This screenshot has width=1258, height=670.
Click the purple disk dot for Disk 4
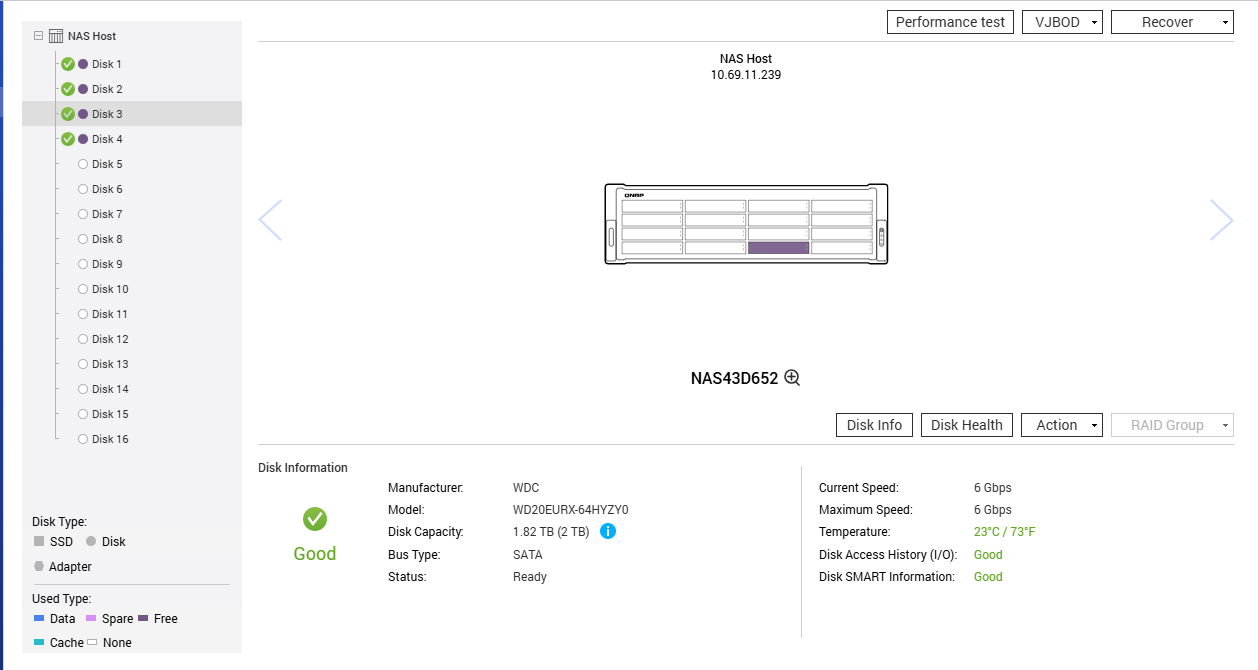(83, 139)
